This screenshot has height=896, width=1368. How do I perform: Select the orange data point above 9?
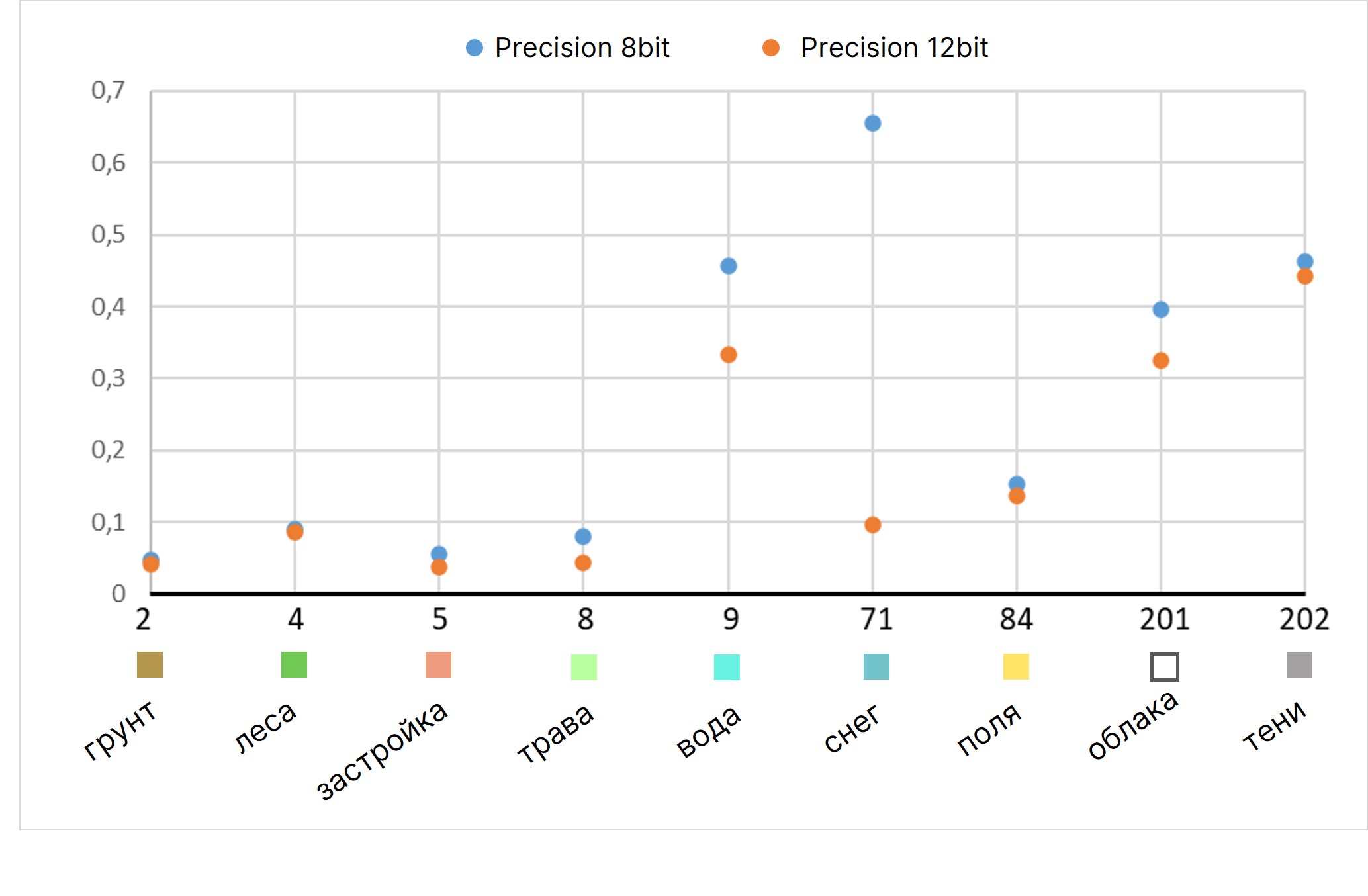coord(728,355)
